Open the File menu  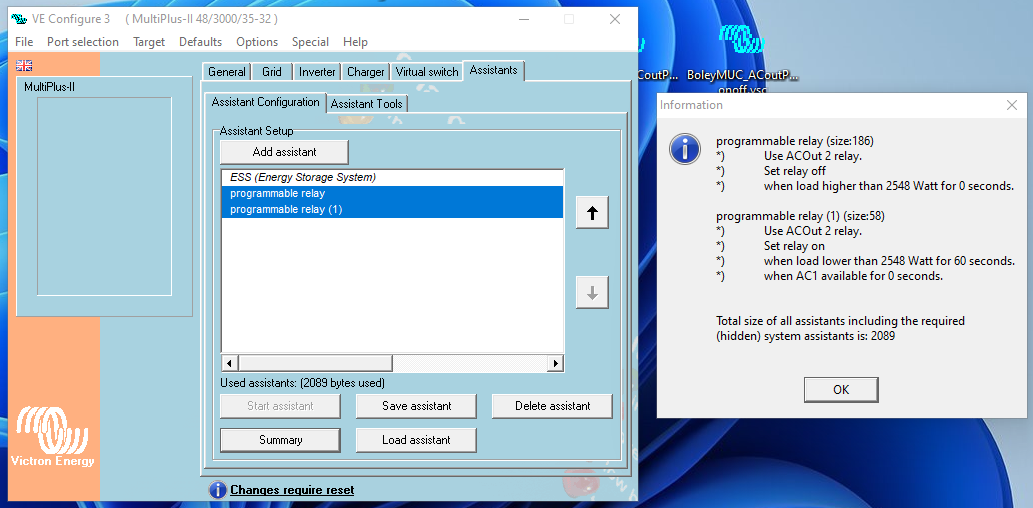[x=24, y=42]
